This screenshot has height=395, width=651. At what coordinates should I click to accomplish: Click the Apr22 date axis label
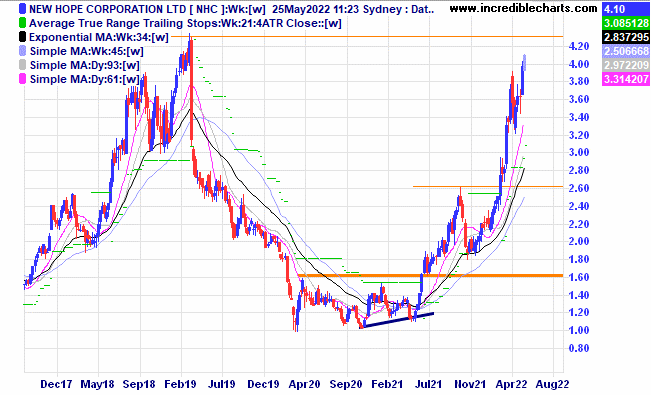tap(512, 384)
